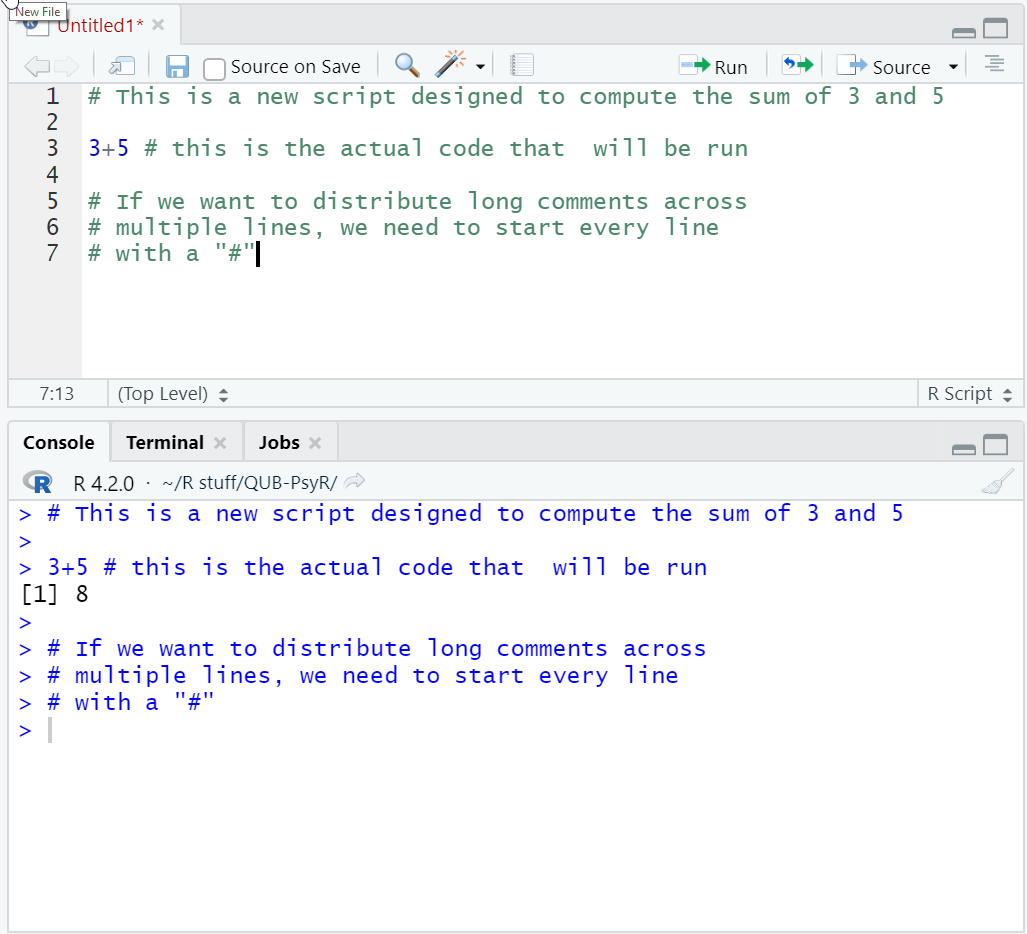Click line number 1 in the gutter
Screen dimensions: 1027x934
pos(53,96)
